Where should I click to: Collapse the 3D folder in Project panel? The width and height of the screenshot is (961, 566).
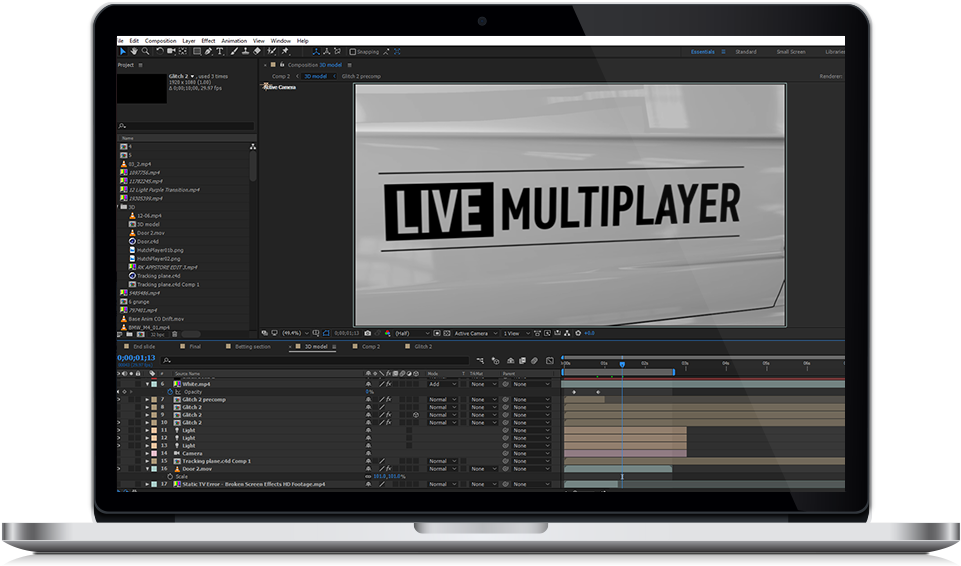[118, 207]
